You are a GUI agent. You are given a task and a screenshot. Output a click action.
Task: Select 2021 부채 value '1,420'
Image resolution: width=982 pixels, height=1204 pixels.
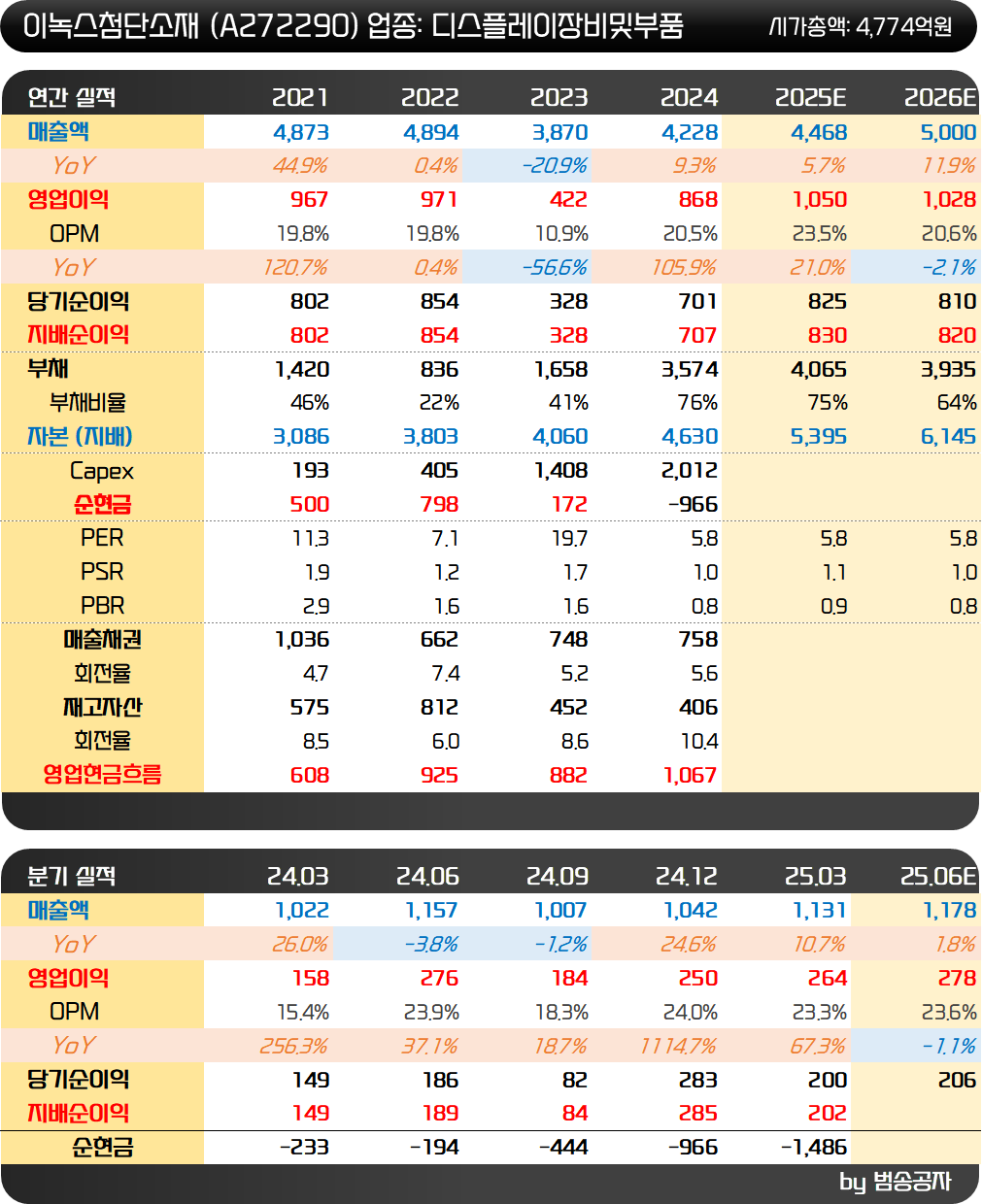pyautogui.click(x=302, y=369)
